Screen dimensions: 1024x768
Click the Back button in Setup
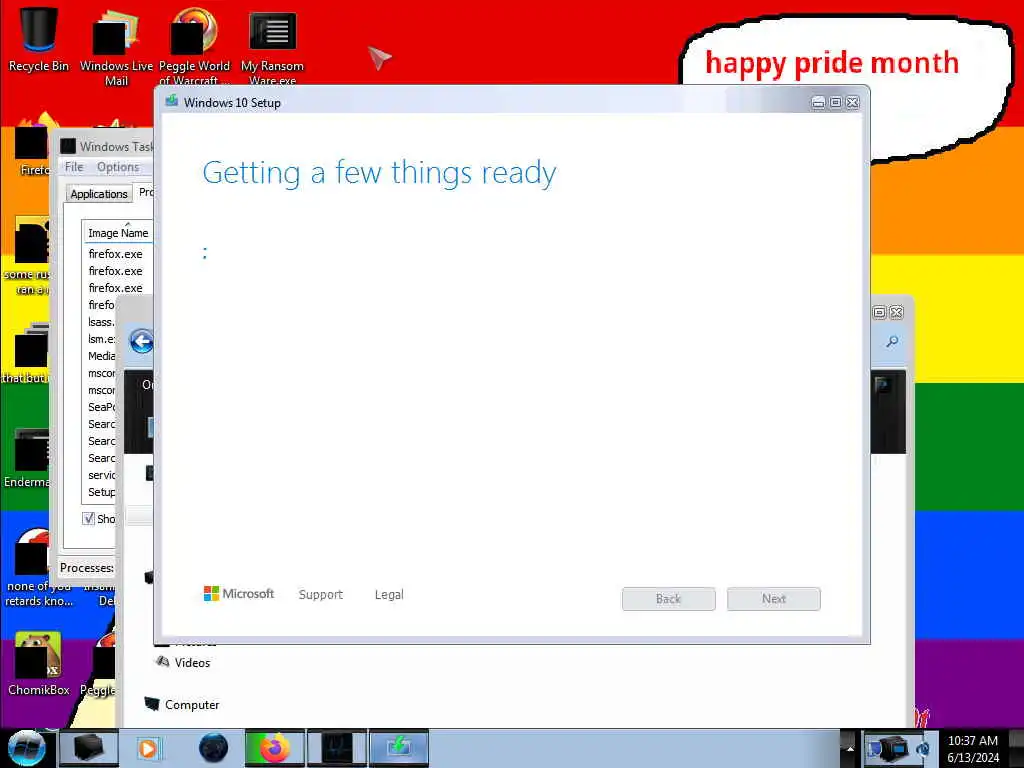pos(669,599)
